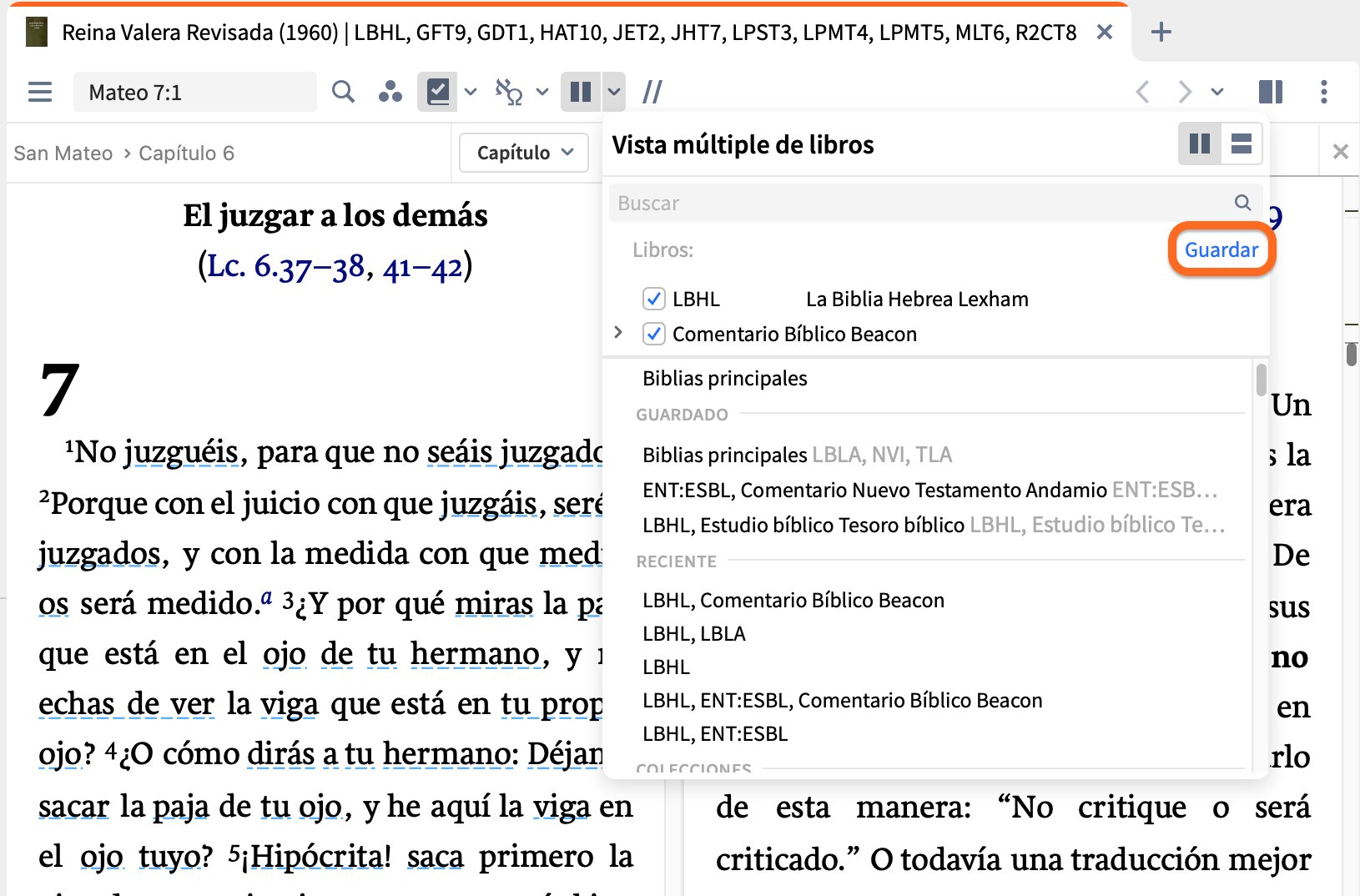
Task: Choose saved ENT:ESBL Comentario Nuevo Testamento Andamio
Action: pyautogui.click(x=930, y=490)
